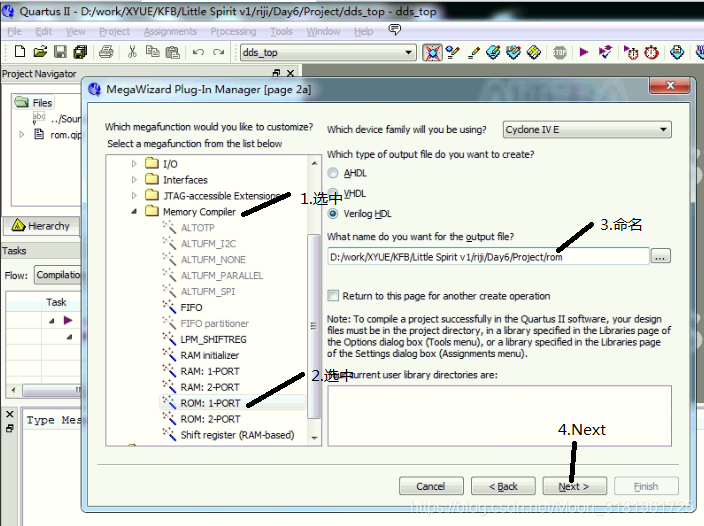Open the View menu

coord(75,31)
